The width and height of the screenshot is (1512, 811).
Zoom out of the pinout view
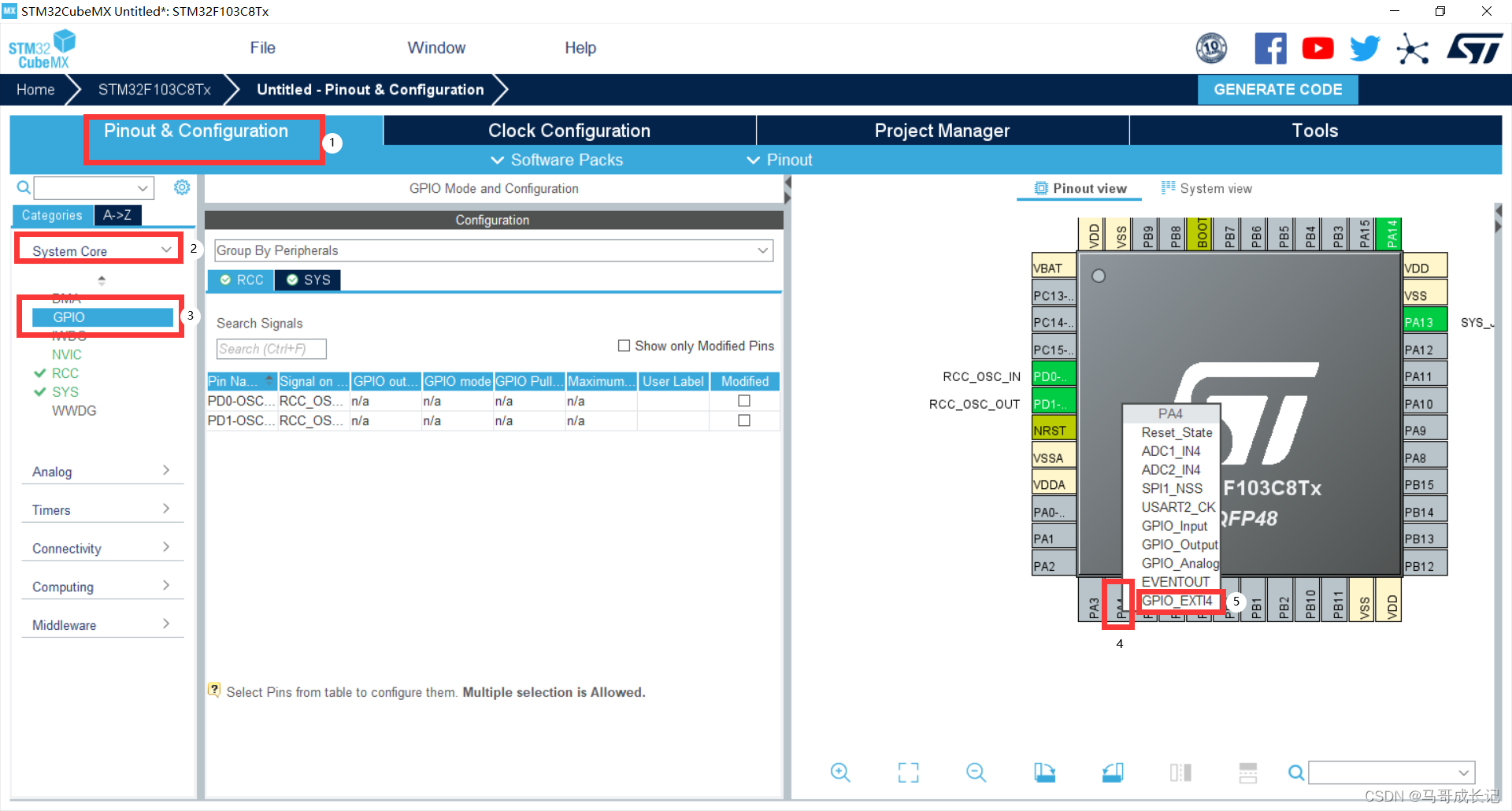click(976, 772)
